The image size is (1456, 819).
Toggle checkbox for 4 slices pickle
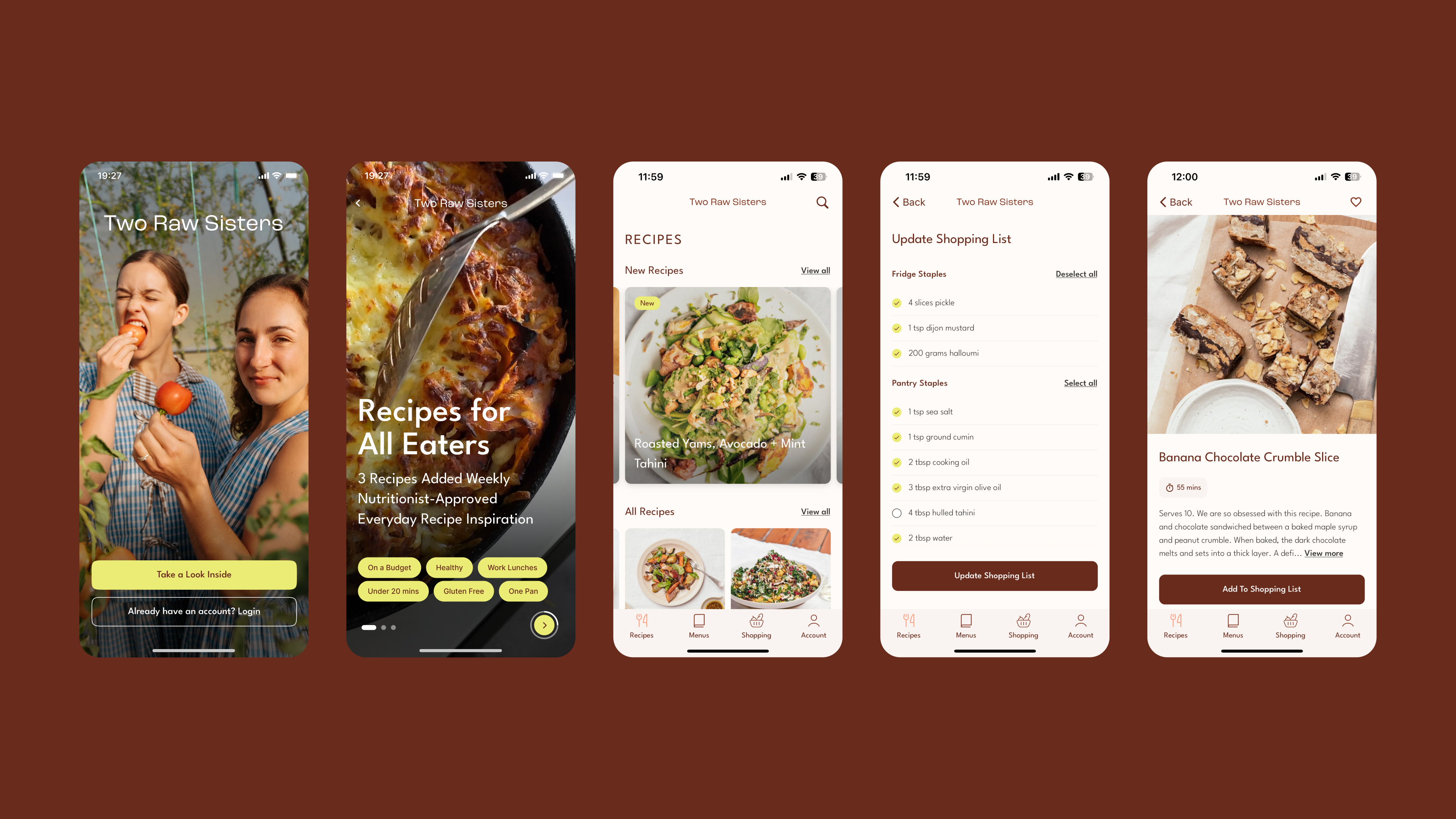click(x=896, y=302)
